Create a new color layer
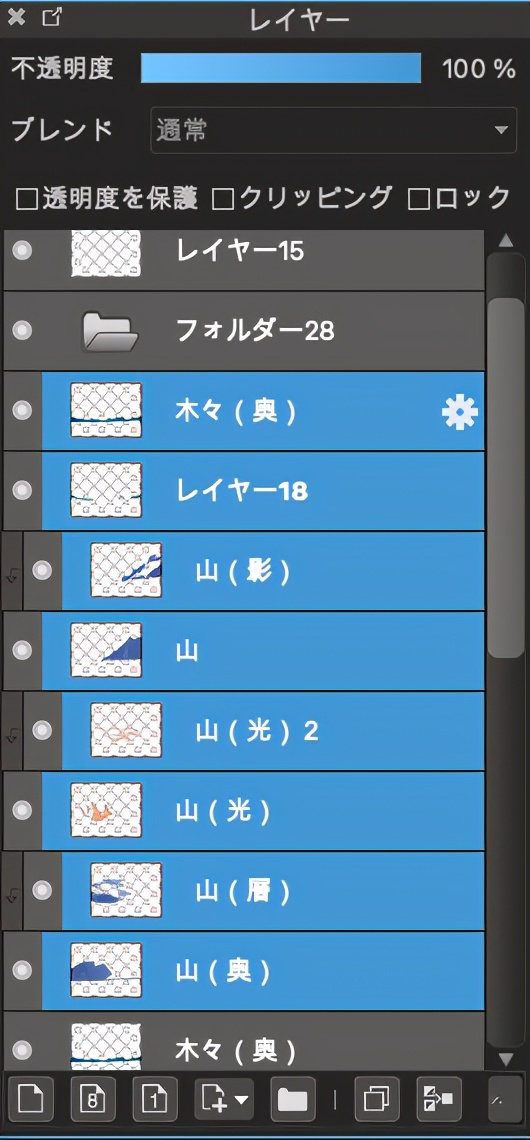Screen dimensions: 530x1140 (29, 1099)
